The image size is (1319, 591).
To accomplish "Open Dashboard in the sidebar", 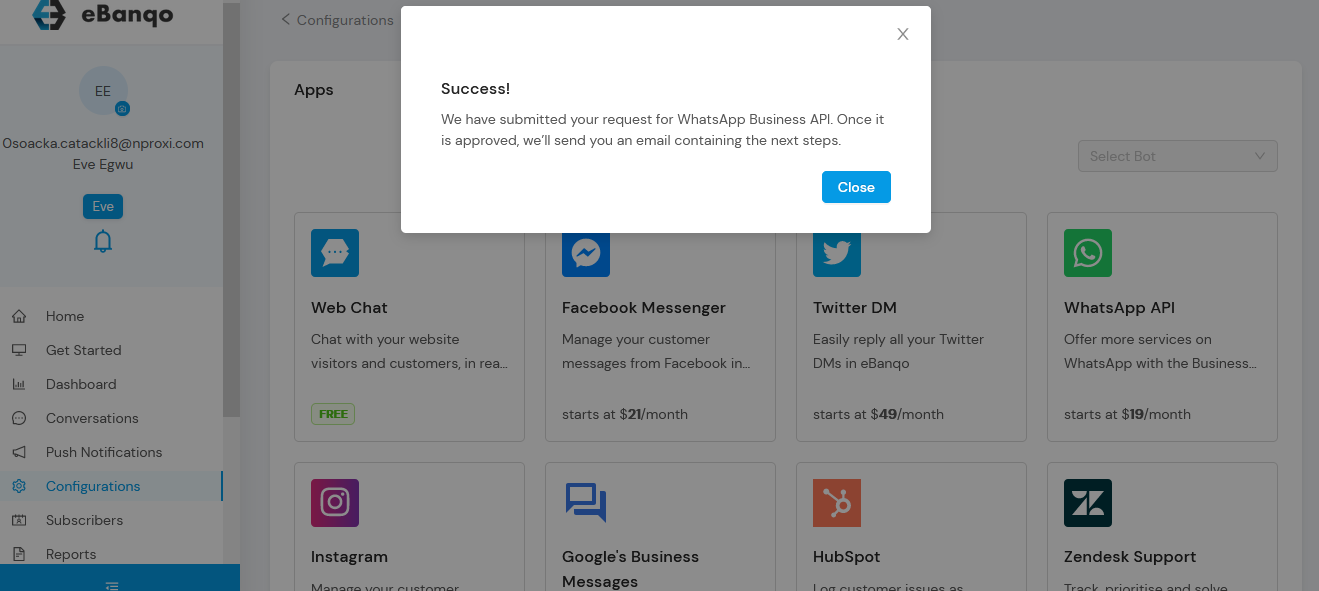I will [x=81, y=384].
